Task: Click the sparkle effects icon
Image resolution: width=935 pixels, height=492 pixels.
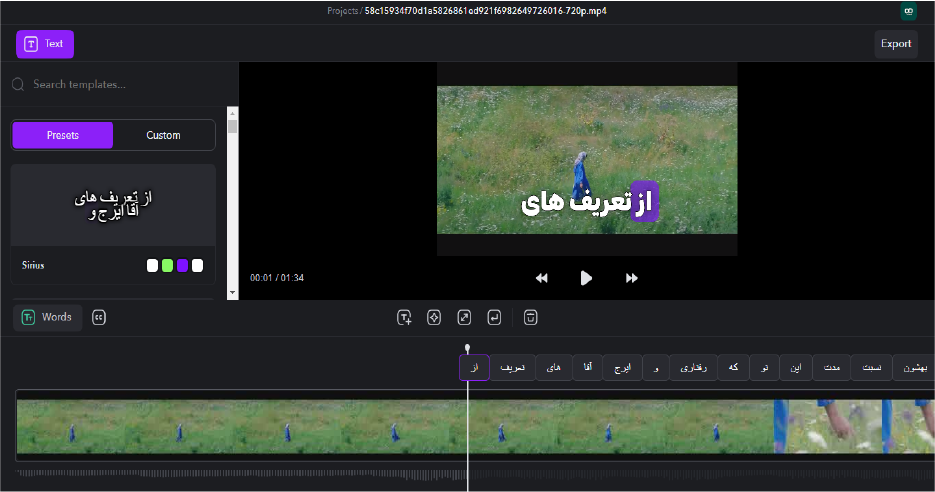Action: pyautogui.click(x=434, y=318)
